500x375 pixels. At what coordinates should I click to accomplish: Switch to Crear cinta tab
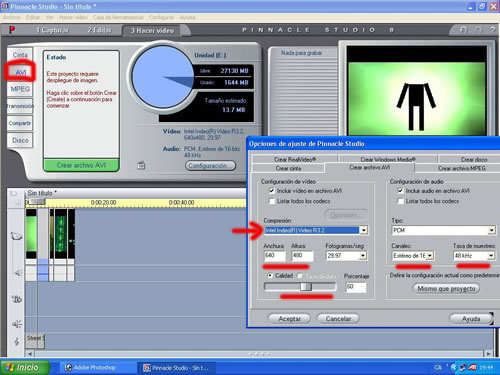pos(288,168)
